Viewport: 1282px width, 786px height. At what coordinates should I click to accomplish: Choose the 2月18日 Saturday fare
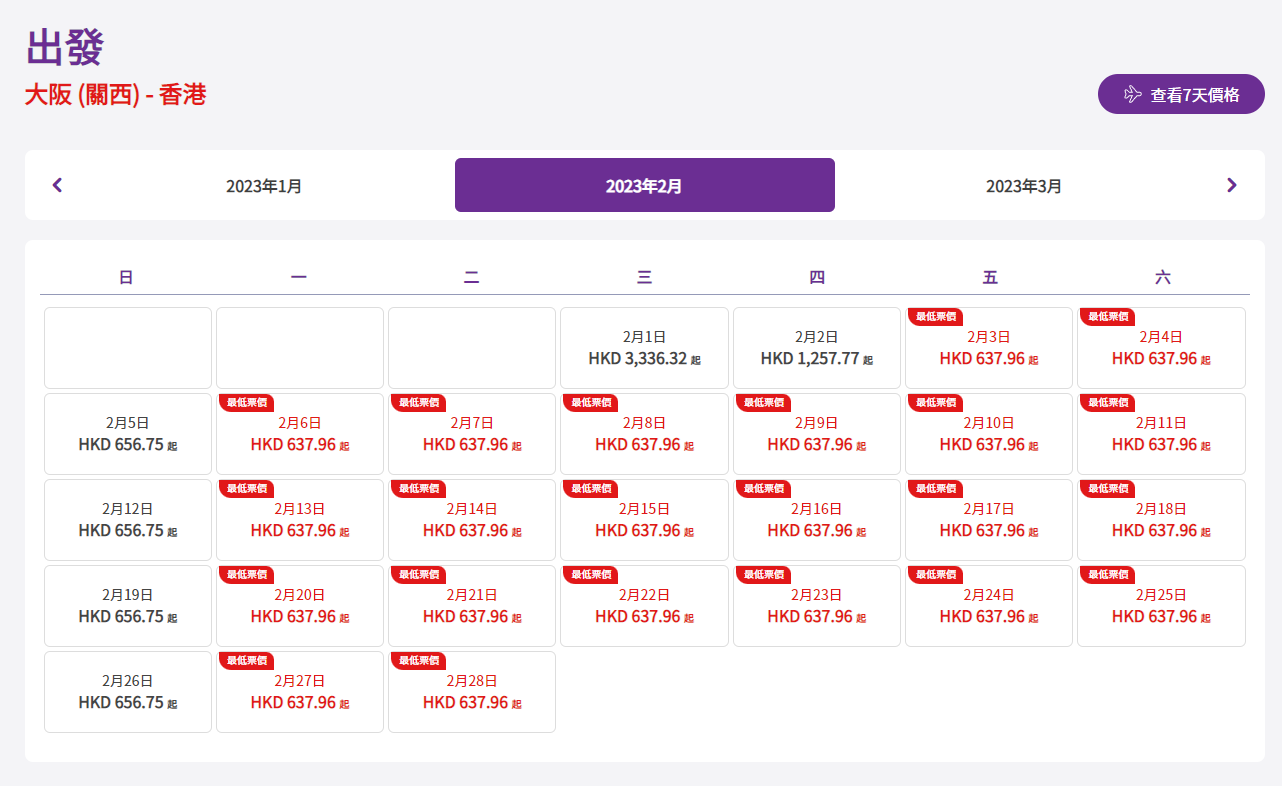click(x=1161, y=520)
